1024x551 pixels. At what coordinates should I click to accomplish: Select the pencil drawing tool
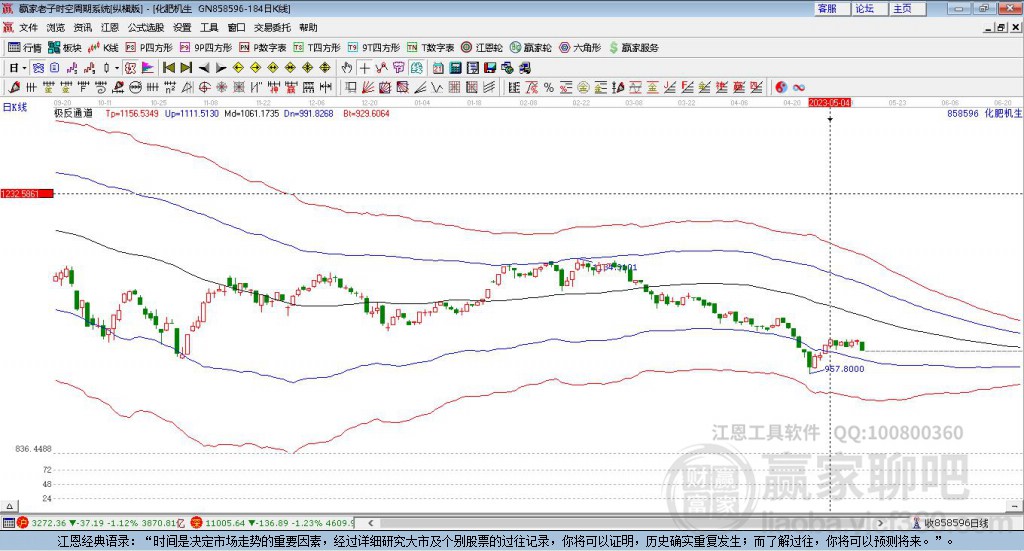click(x=14, y=87)
